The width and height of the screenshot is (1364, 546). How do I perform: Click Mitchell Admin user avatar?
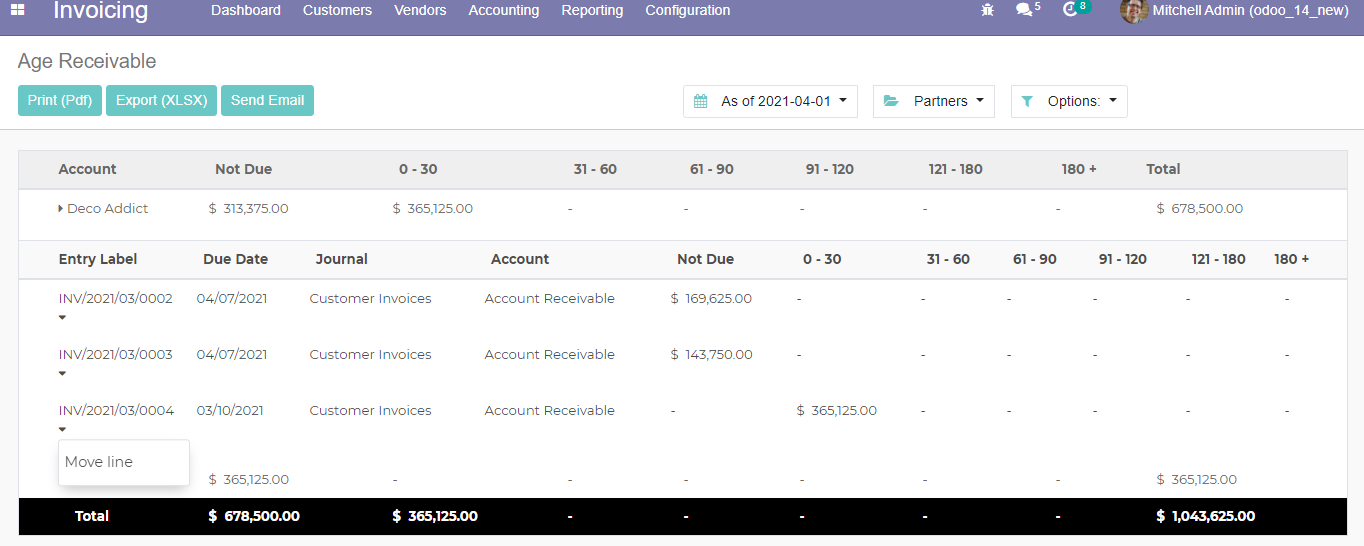(x=1133, y=11)
